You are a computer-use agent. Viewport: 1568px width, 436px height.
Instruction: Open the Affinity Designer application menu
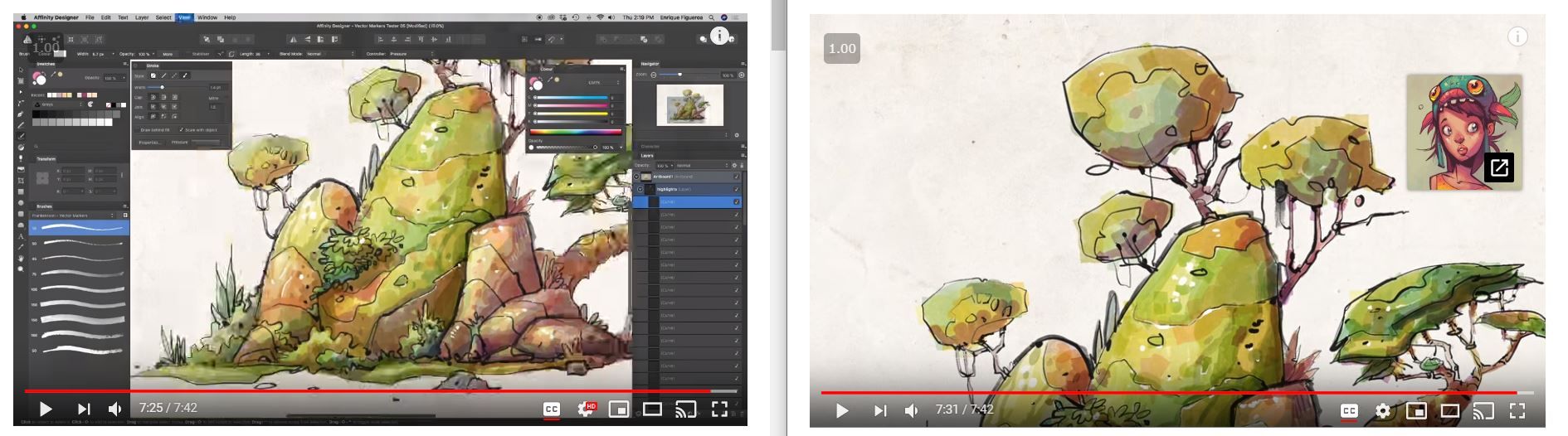(56, 17)
